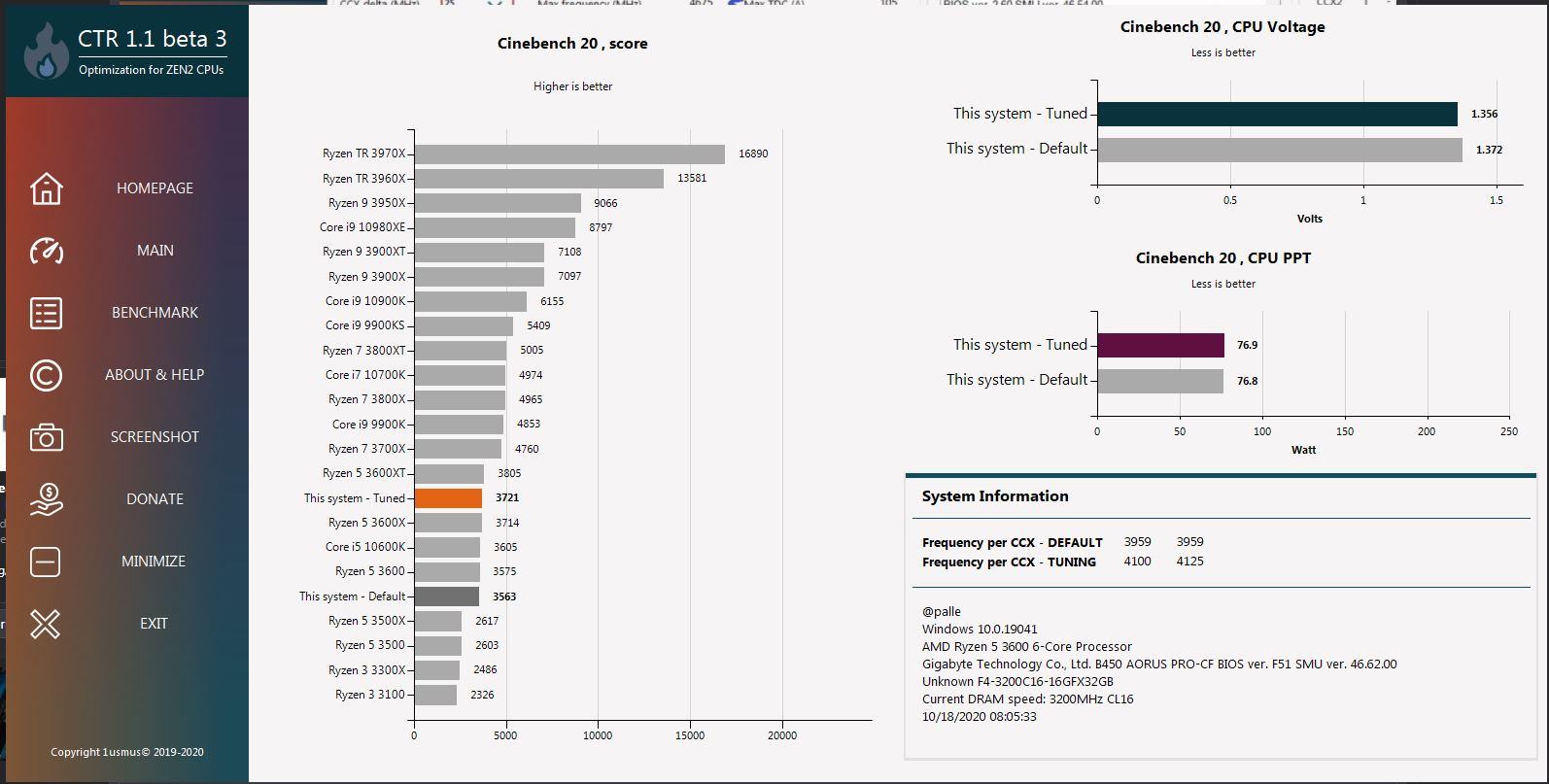Click the PPT value 76.8
Screen dimensions: 1549x784
[x=1247, y=381]
